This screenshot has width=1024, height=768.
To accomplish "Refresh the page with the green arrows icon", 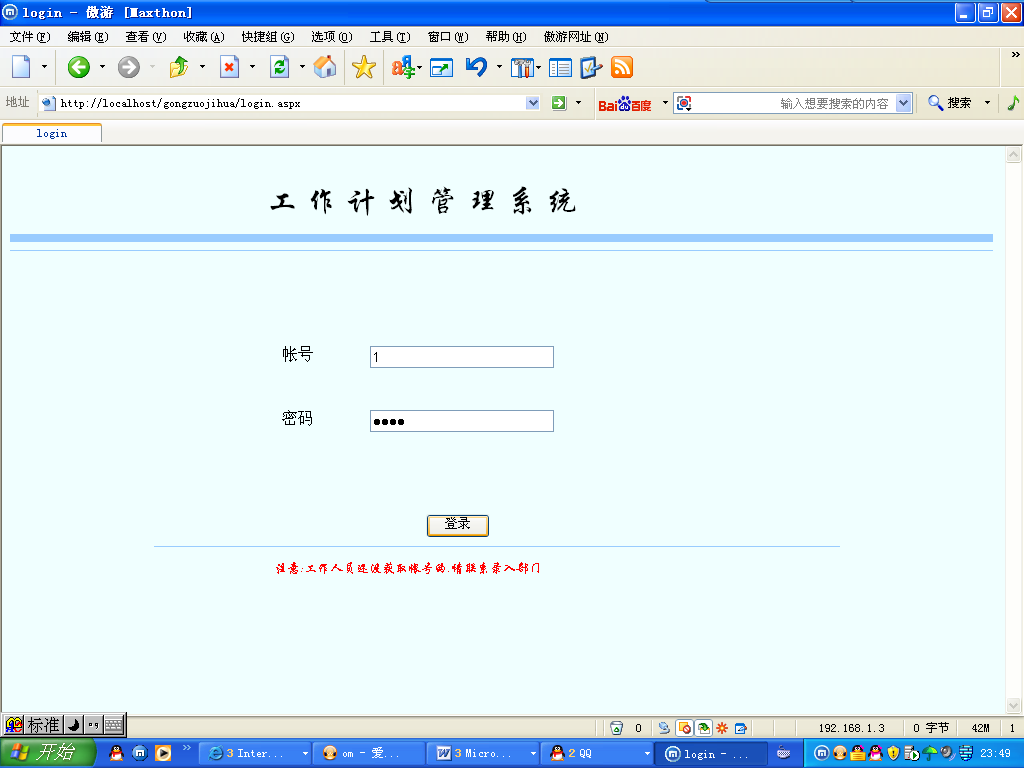I will coord(280,67).
